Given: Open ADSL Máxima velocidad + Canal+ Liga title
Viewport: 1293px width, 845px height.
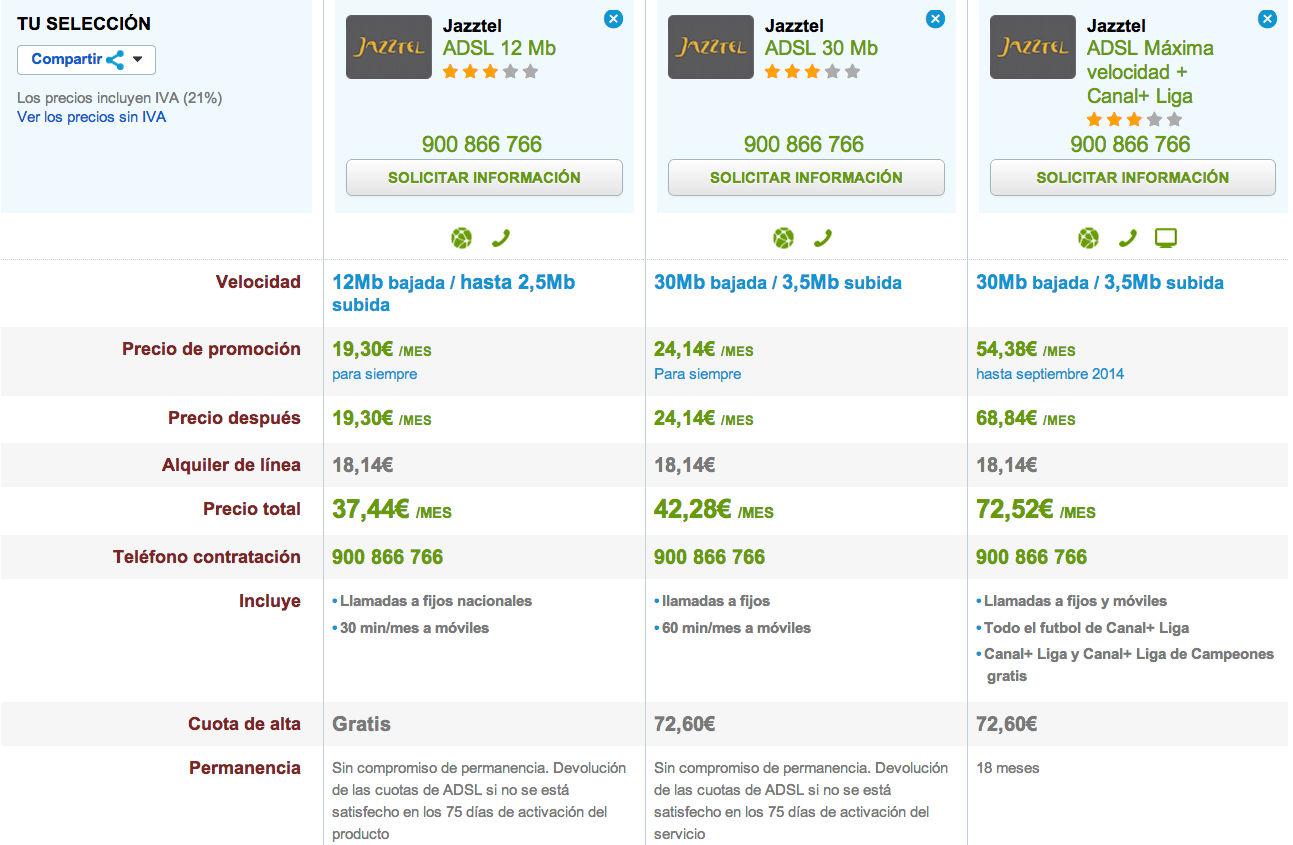Looking at the screenshot, I should click(1150, 72).
